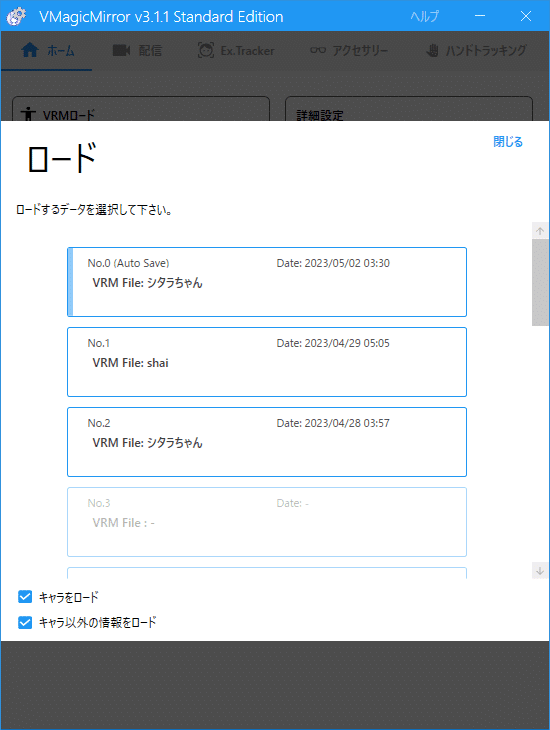The image size is (550, 730).
Task: Close the VMagicMirror window
Action: (526, 16)
